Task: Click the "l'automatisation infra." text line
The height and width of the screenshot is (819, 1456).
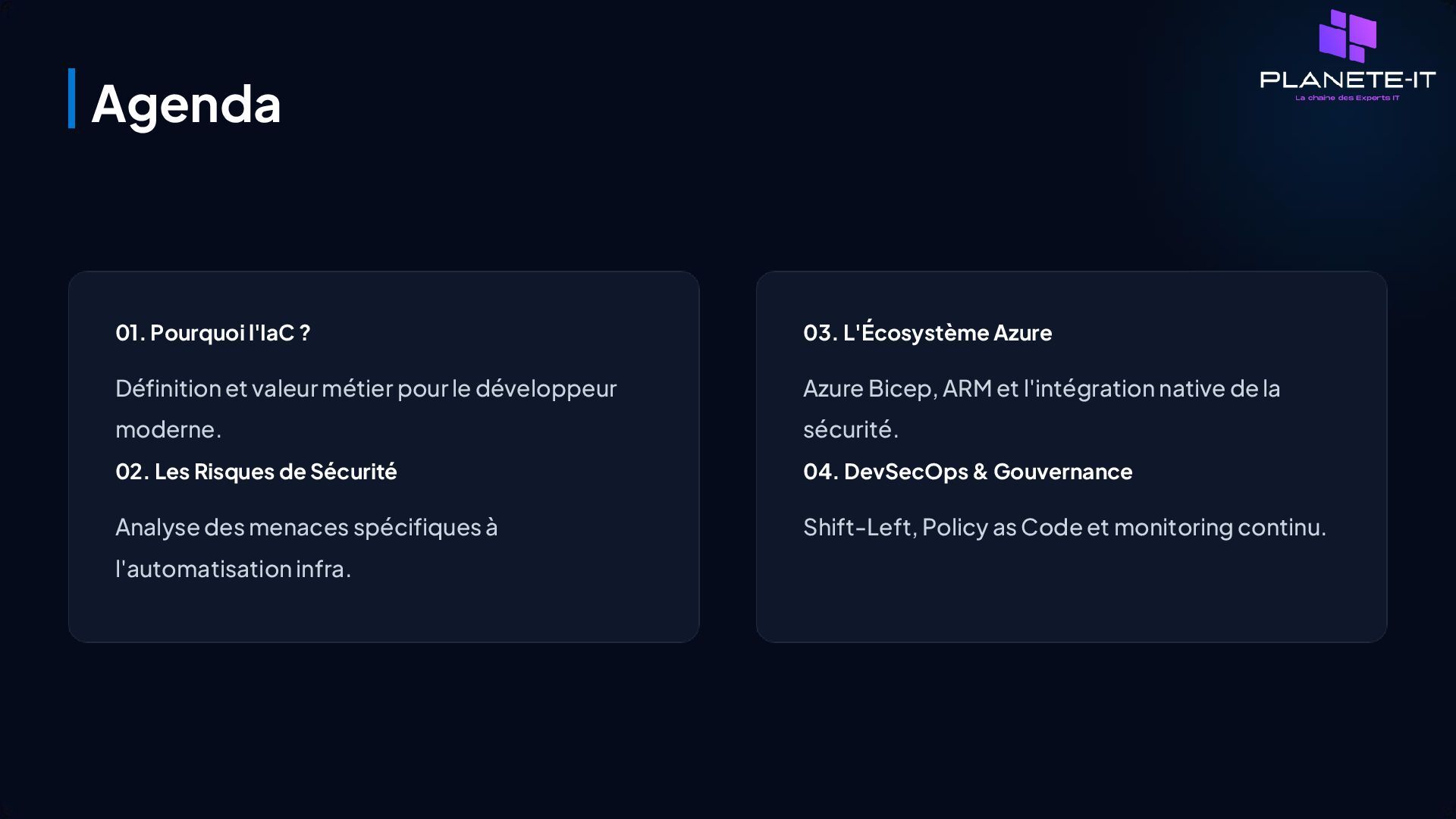Action: coord(233,568)
